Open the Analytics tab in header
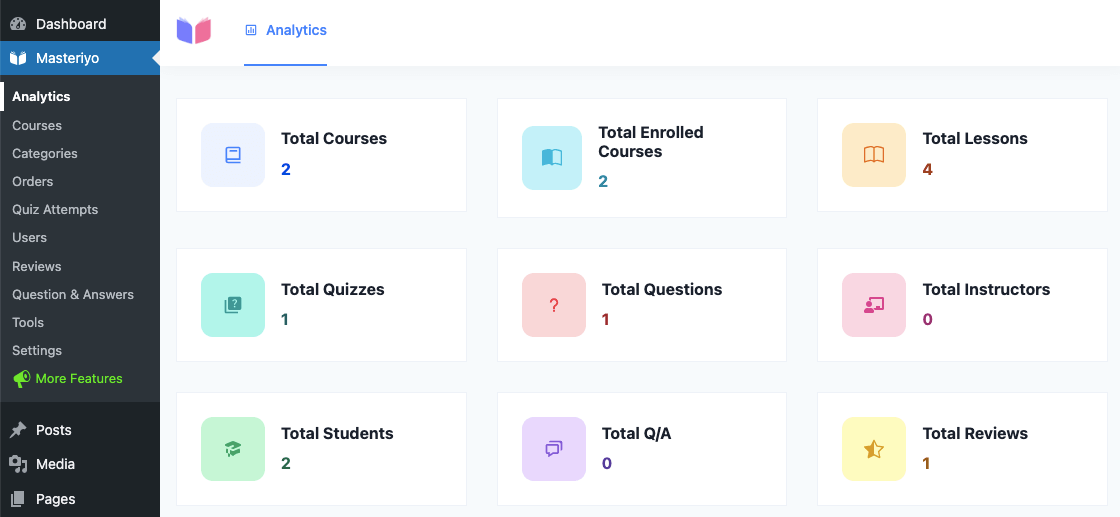 [x=286, y=30]
